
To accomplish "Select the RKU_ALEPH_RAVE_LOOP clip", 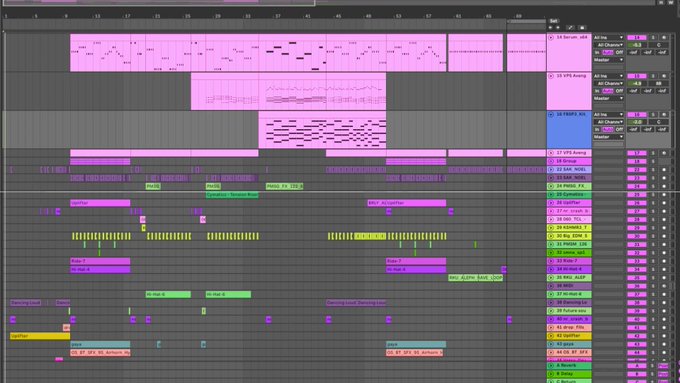I will tap(475, 278).
